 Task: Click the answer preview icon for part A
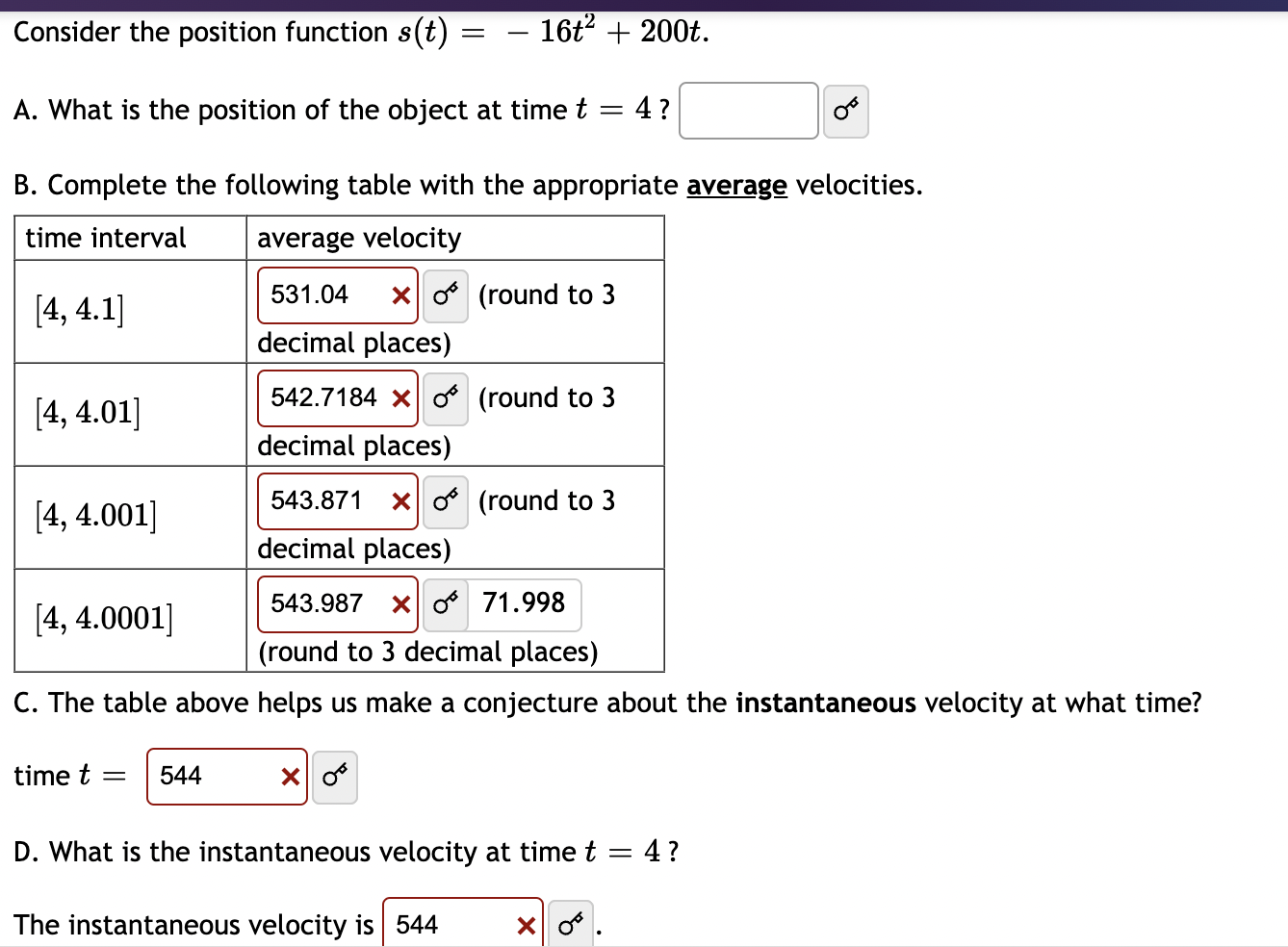[x=845, y=112]
